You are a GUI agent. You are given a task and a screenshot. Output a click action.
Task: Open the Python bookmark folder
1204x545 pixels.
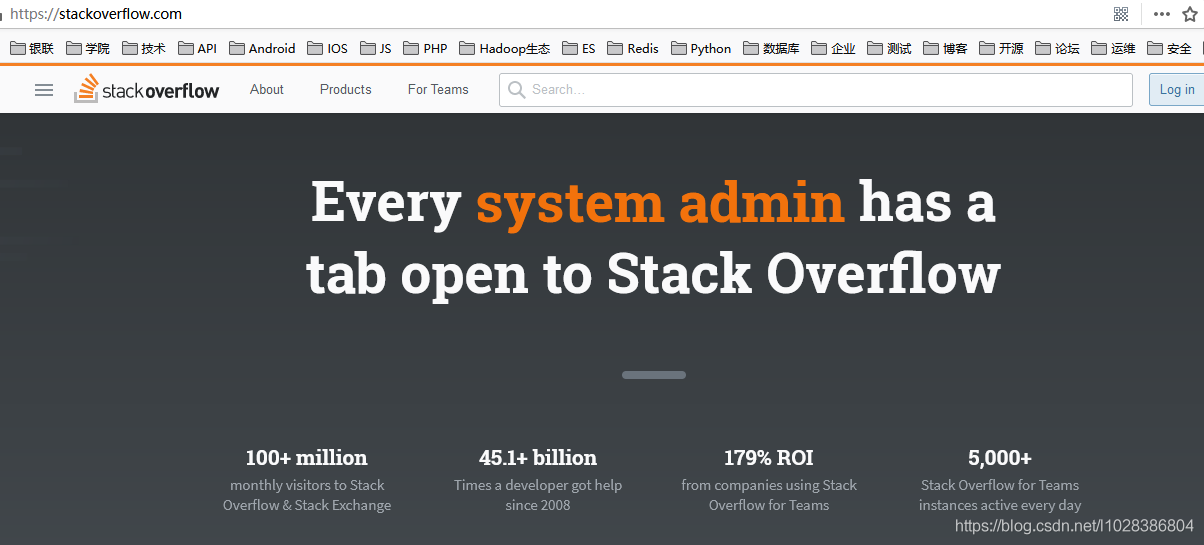tap(701, 48)
